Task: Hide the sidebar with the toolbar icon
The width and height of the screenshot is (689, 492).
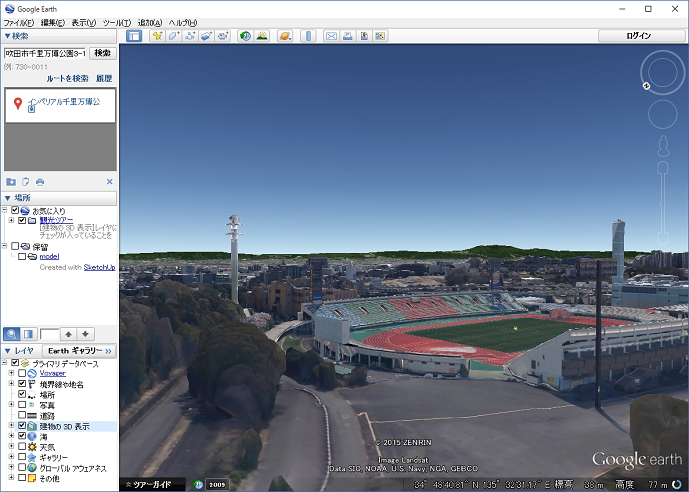Action: coord(134,36)
